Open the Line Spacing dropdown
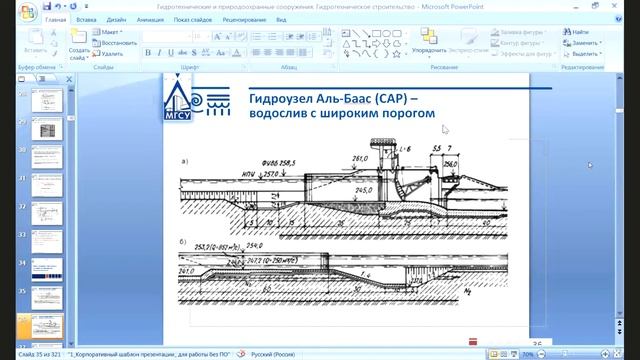The width and height of the screenshot is (640, 360). point(313,37)
